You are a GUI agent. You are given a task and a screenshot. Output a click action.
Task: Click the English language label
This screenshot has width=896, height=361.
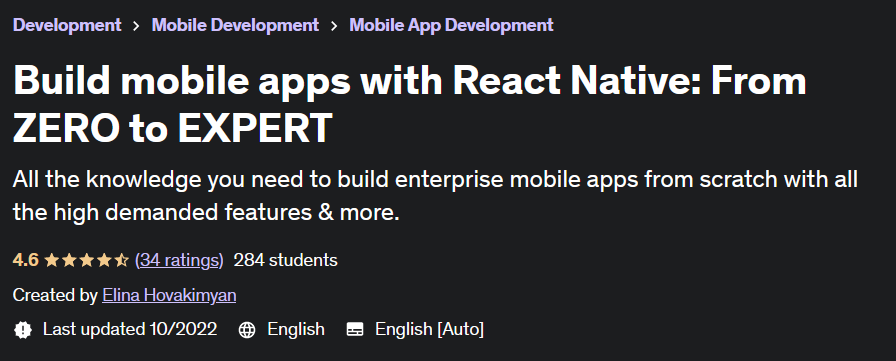tap(296, 330)
